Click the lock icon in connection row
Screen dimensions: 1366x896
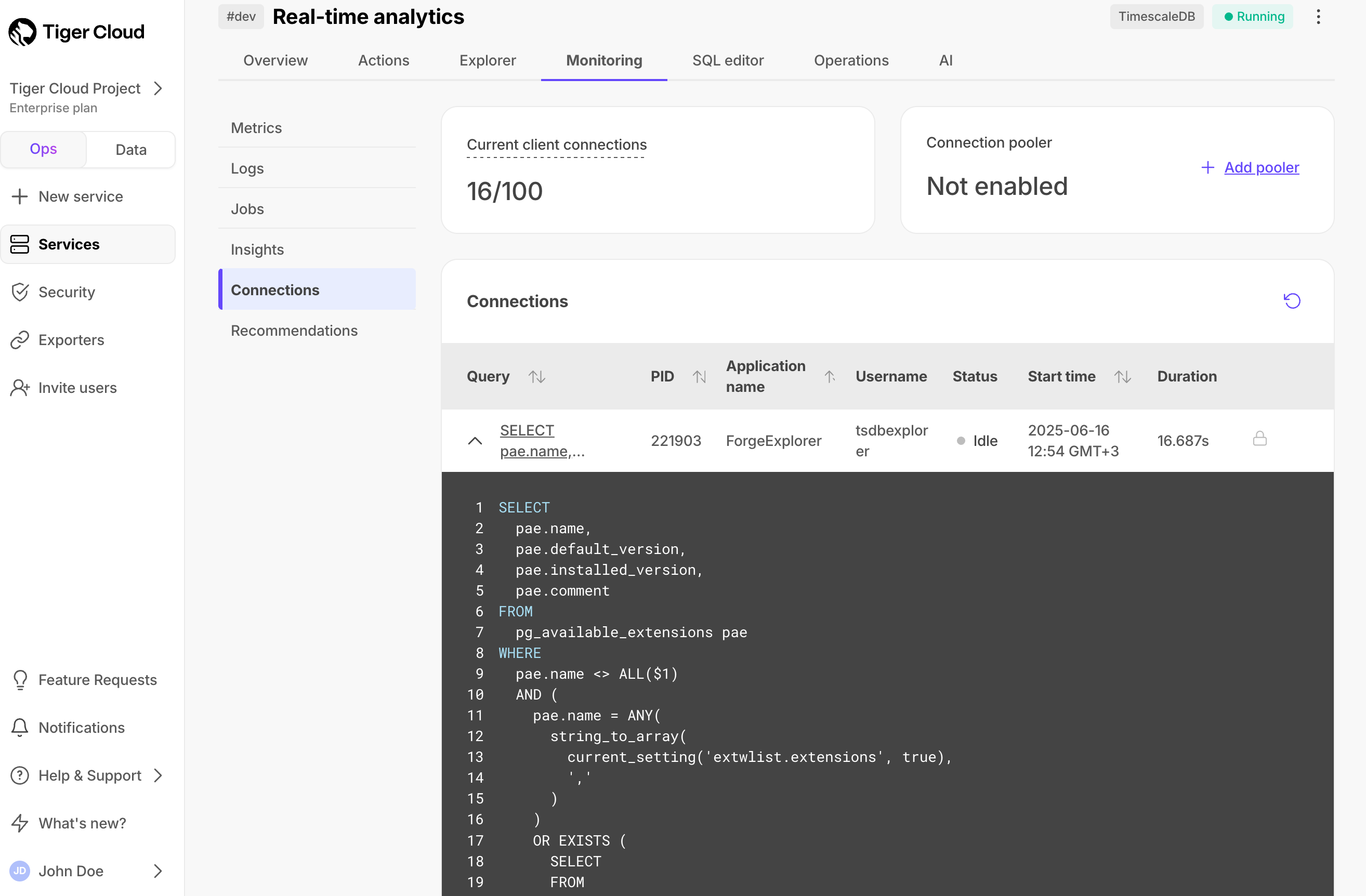pos(1259,439)
